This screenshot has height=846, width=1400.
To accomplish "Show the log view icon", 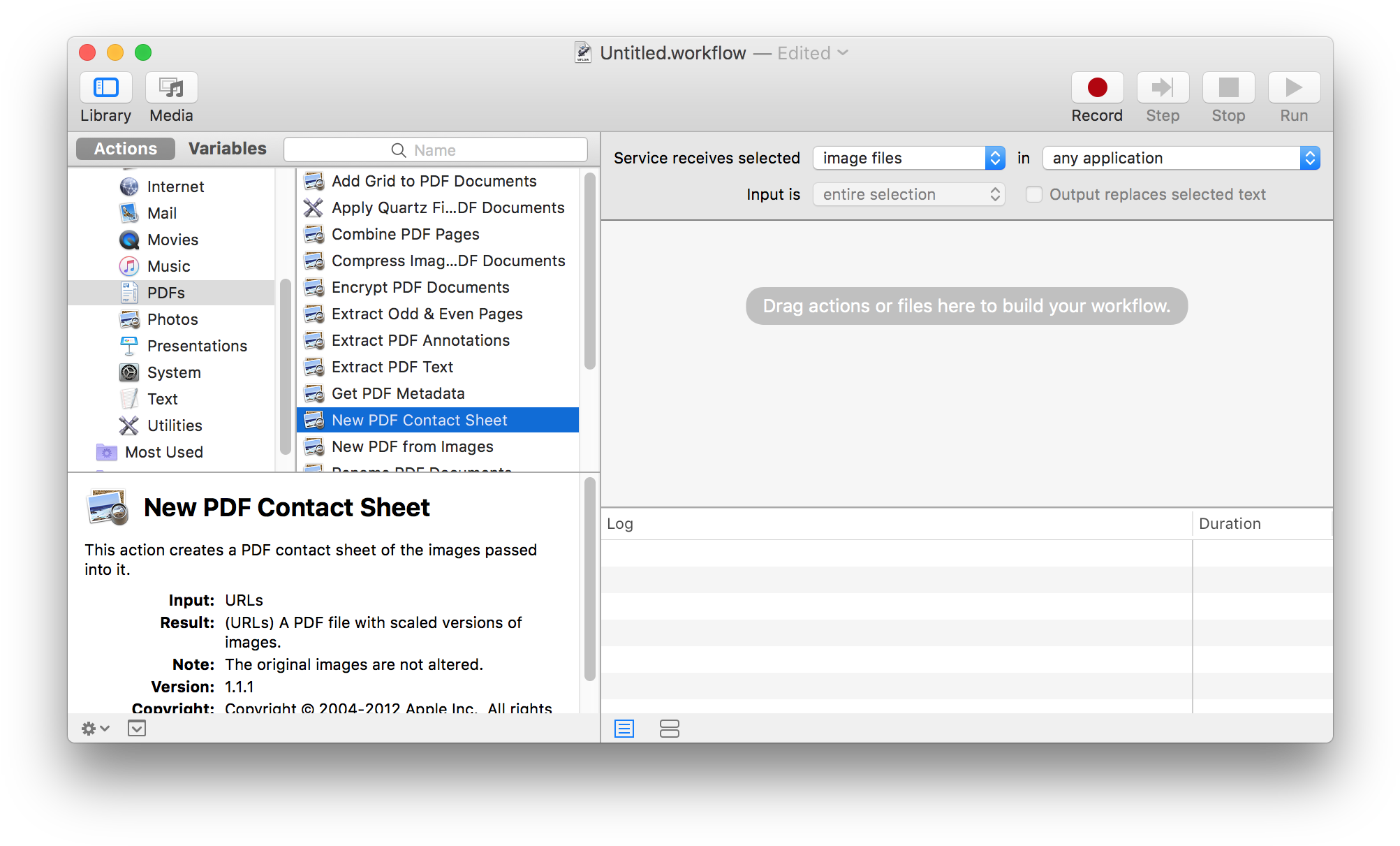I will tap(624, 729).
